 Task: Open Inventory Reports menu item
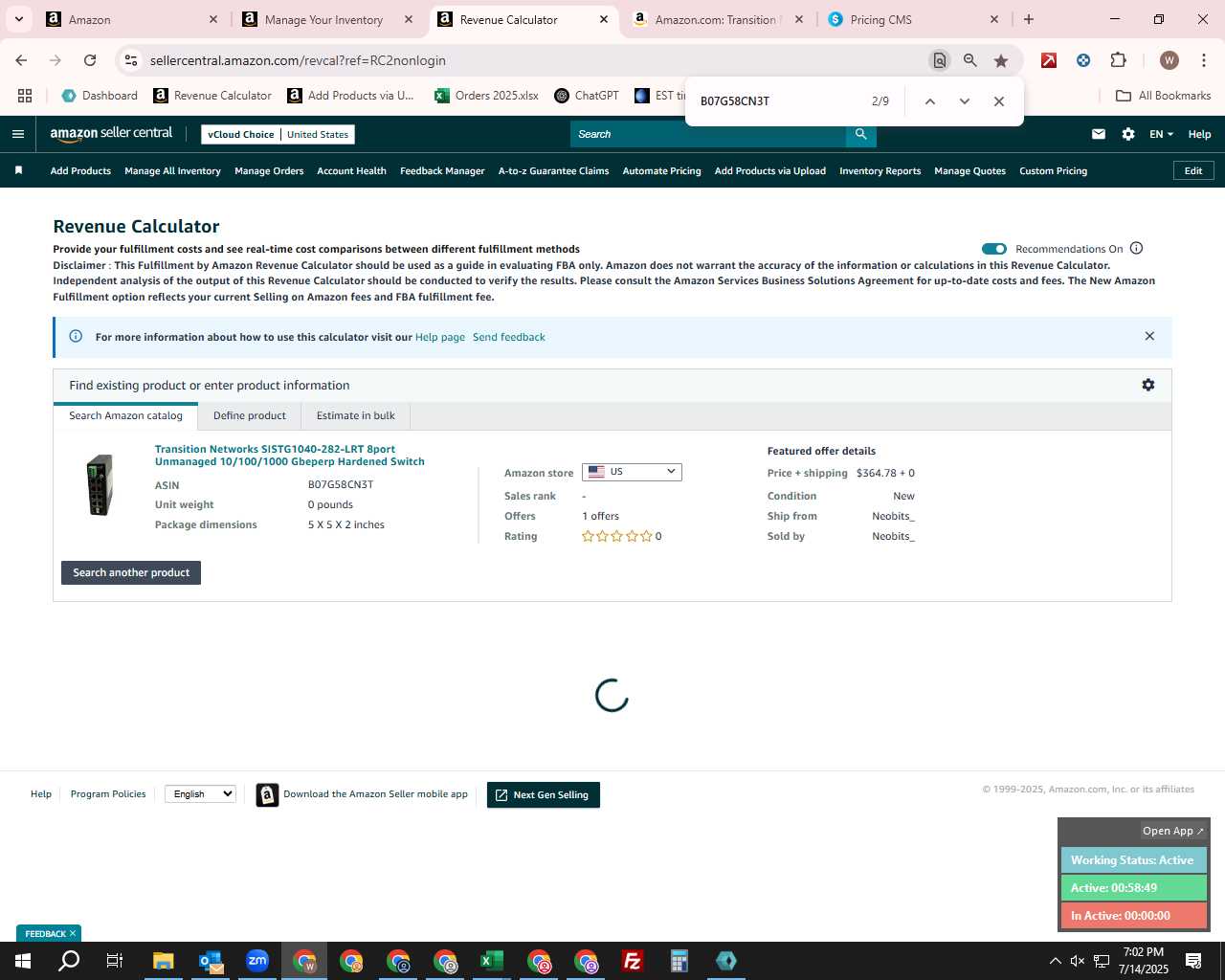pos(880,170)
